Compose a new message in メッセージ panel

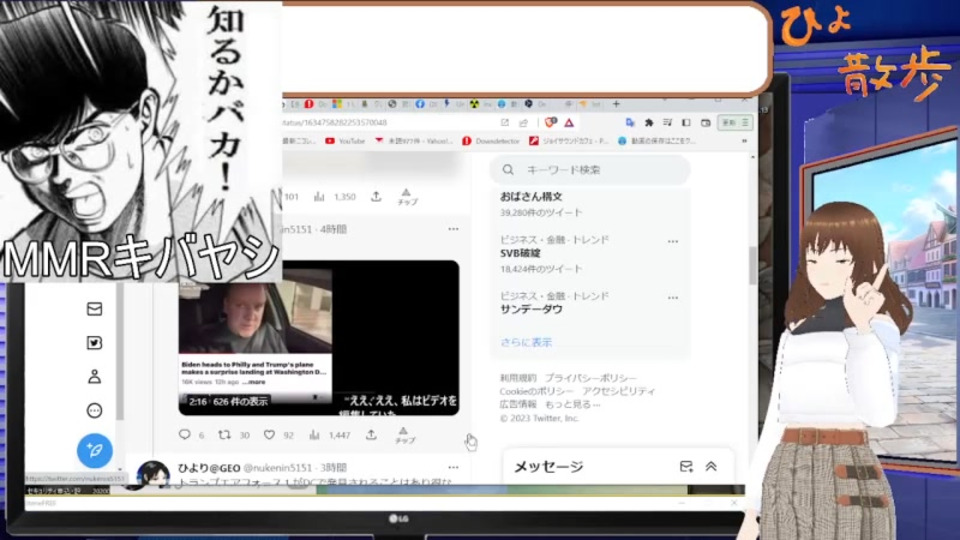(x=686, y=467)
